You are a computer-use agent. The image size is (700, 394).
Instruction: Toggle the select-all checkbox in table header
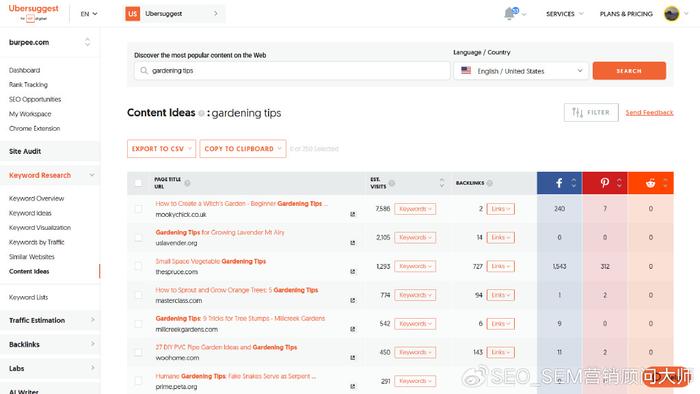point(138,183)
